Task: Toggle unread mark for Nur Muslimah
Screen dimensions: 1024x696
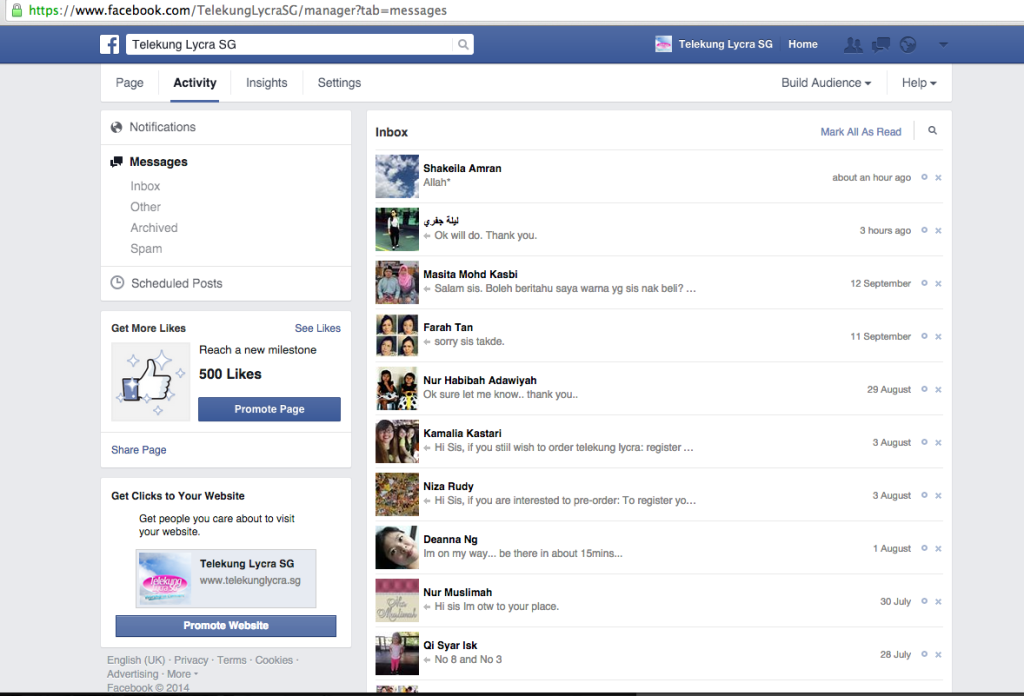Action: (x=924, y=601)
